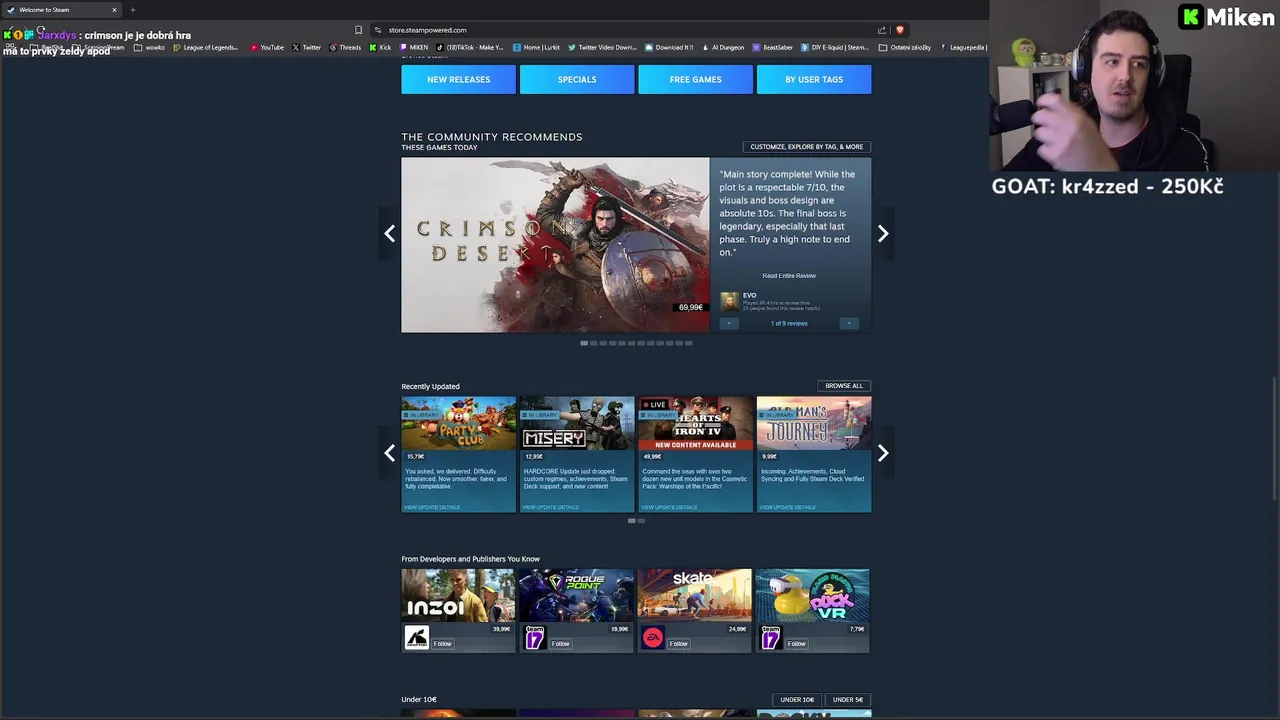
Task: Open the BeastSaber bookmark
Action: (x=773, y=47)
